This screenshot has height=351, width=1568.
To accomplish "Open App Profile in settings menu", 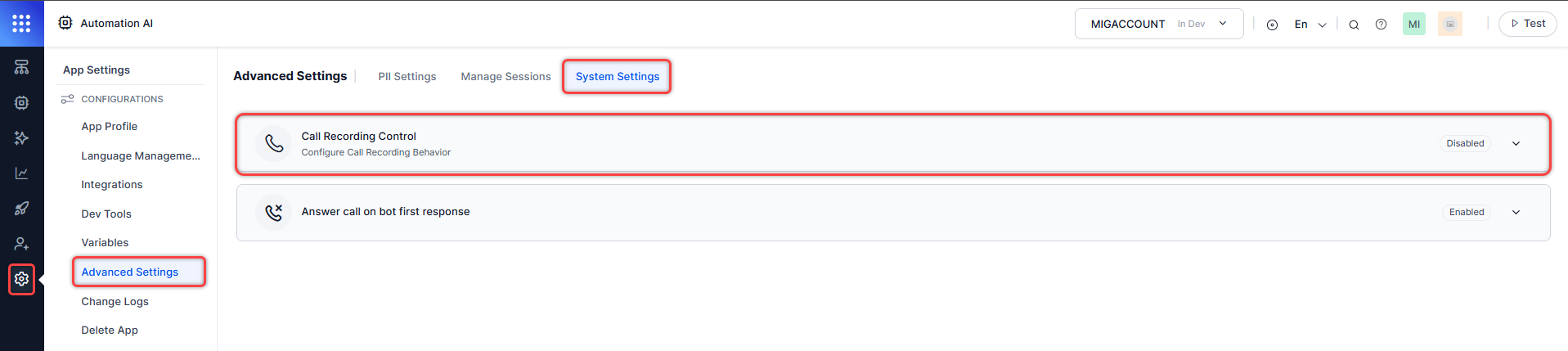I will [x=110, y=127].
